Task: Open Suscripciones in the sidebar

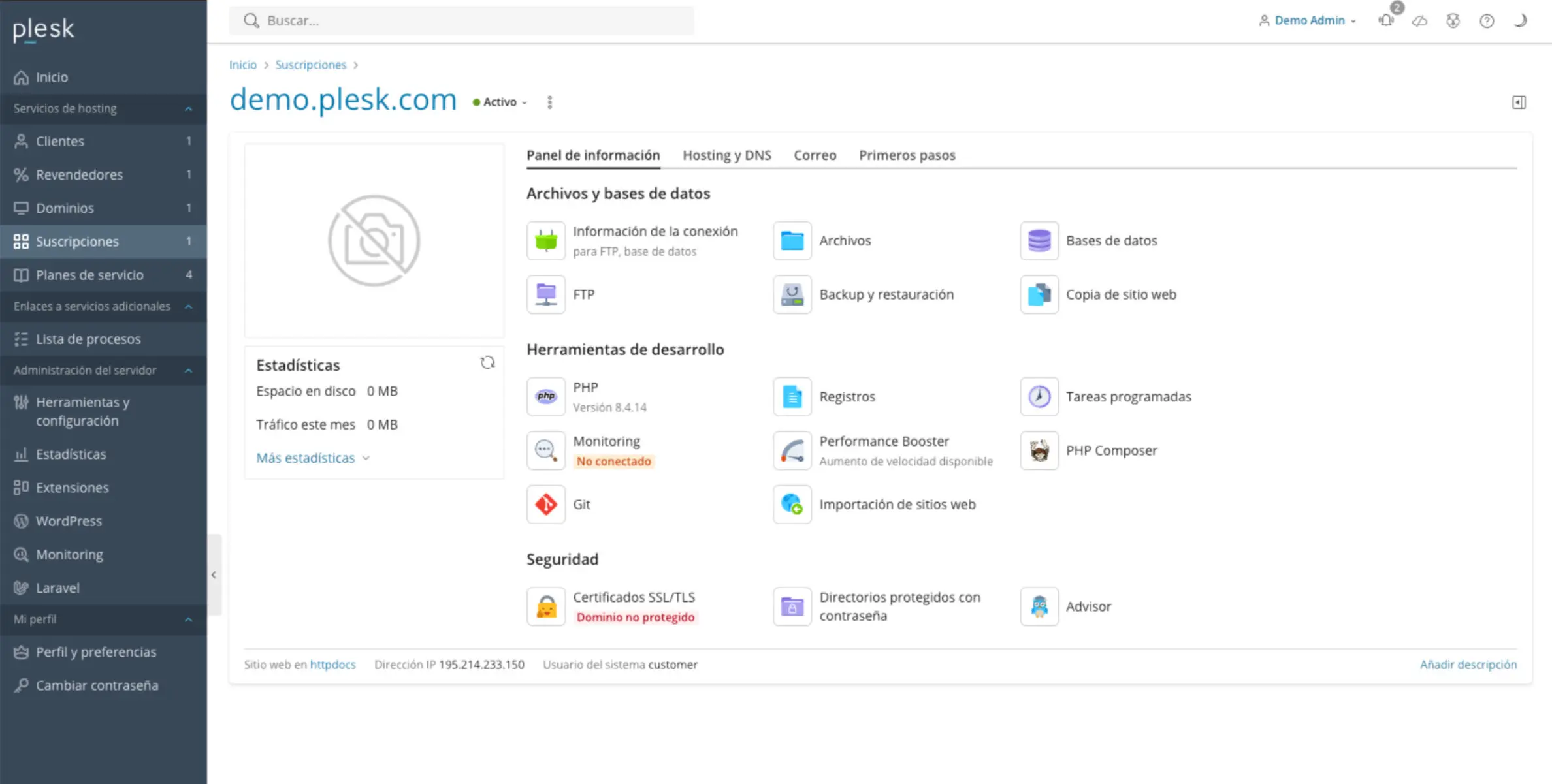Action: (77, 242)
